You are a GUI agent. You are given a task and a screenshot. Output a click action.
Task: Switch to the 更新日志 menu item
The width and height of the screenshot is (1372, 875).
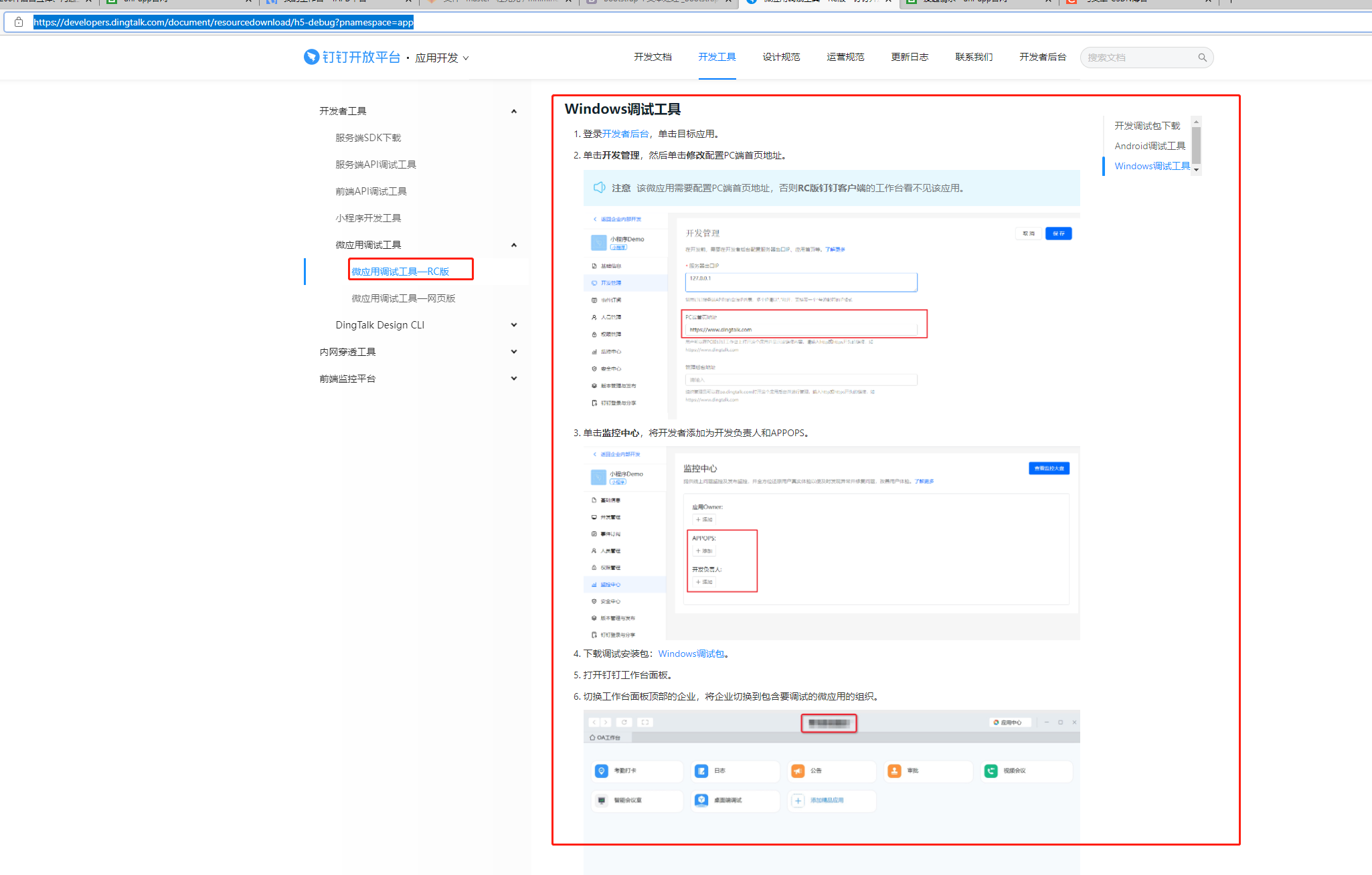click(910, 58)
